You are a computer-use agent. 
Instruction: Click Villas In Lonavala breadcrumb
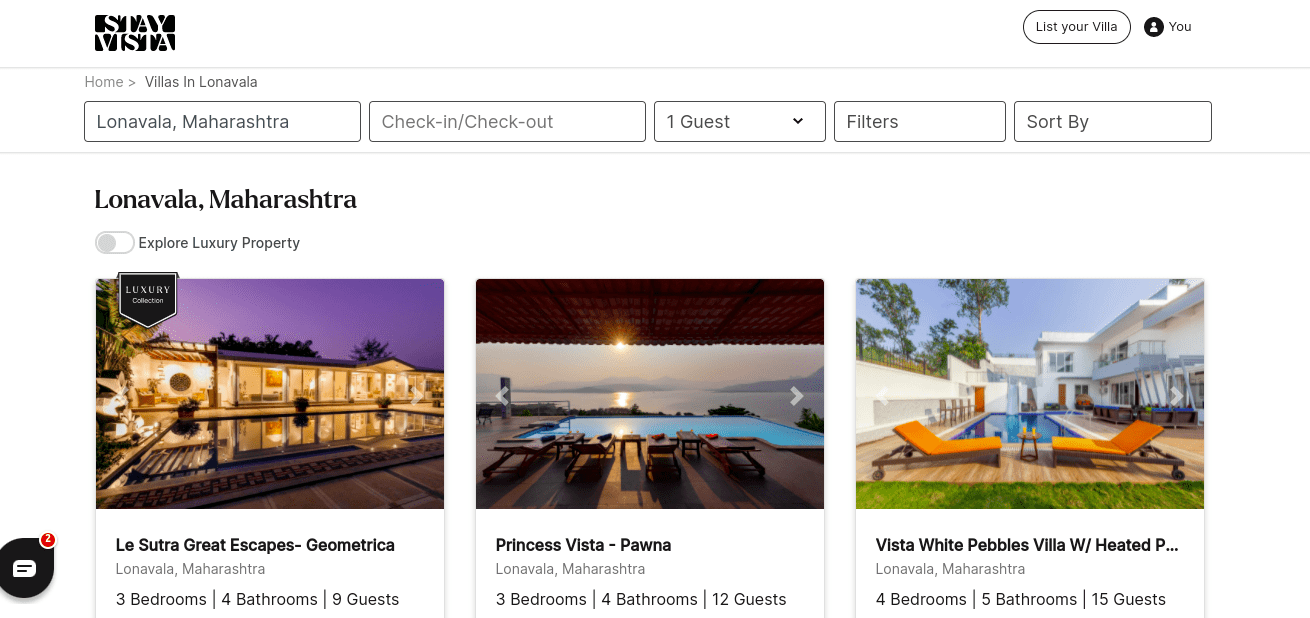click(201, 82)
